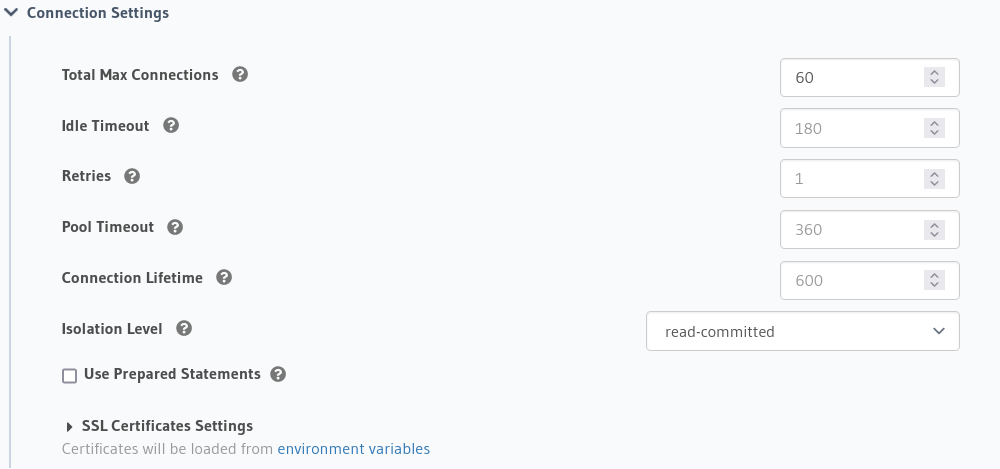The width and height of the screenshot is (1000, 469).
Task: Show help for Connection Lifetime
Action: coord(224,278)
